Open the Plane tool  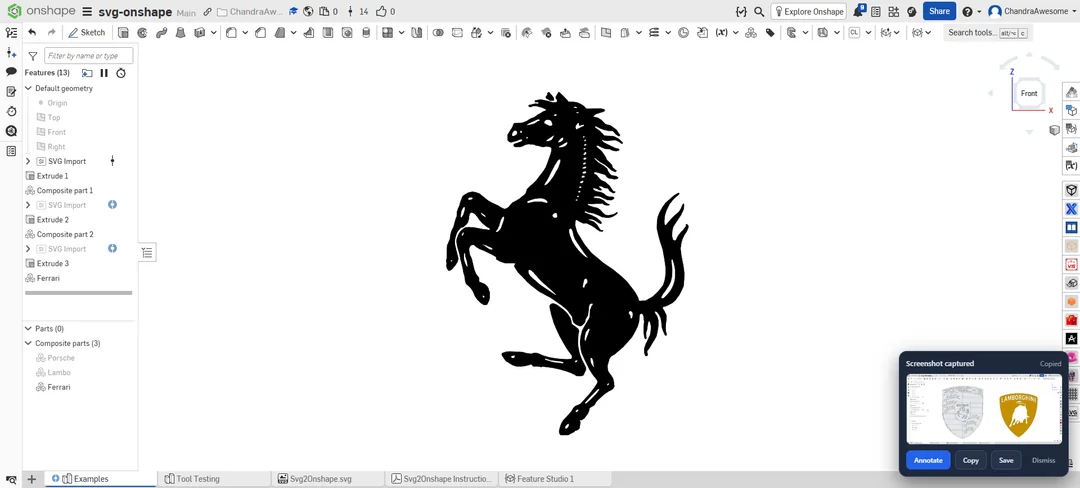[x=605, y=32]
